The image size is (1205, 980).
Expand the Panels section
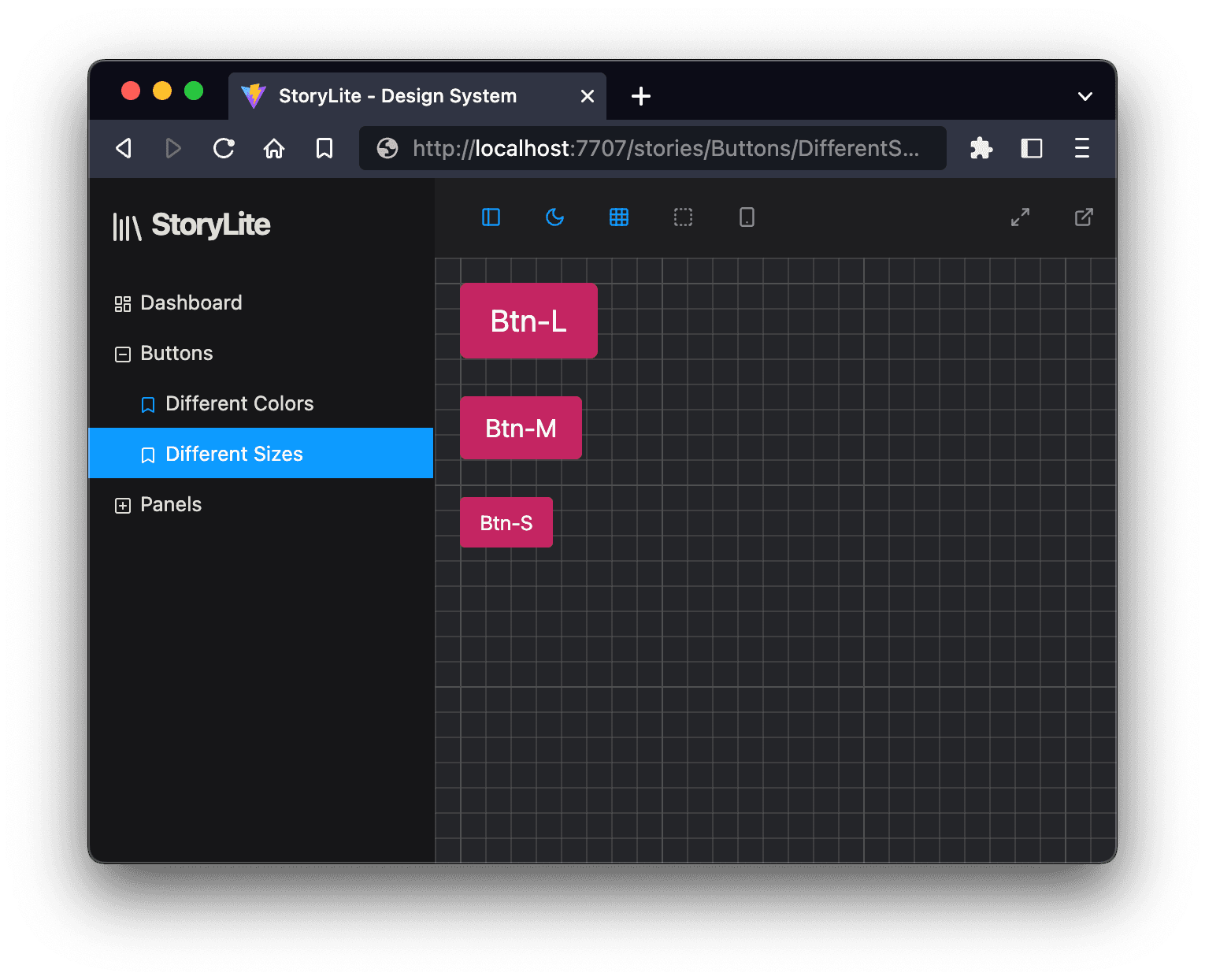123,505
